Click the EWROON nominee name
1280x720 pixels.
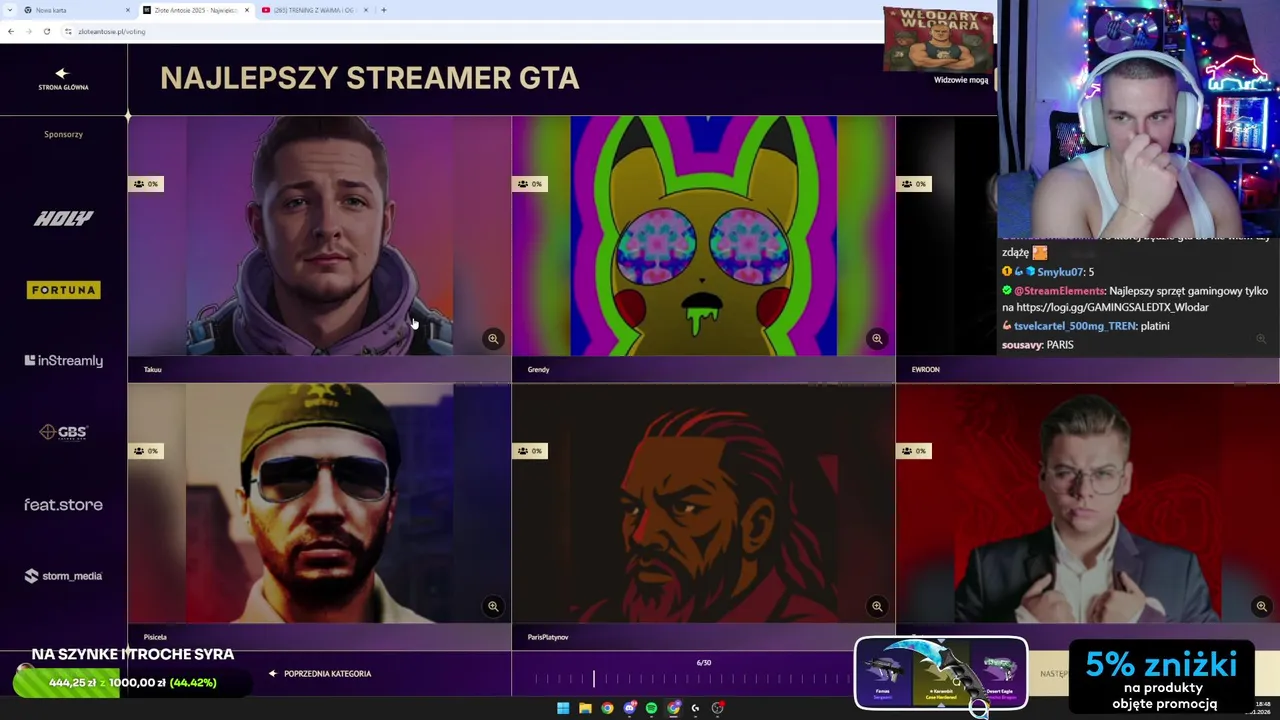pyautogui.click(x=925, y=370)
